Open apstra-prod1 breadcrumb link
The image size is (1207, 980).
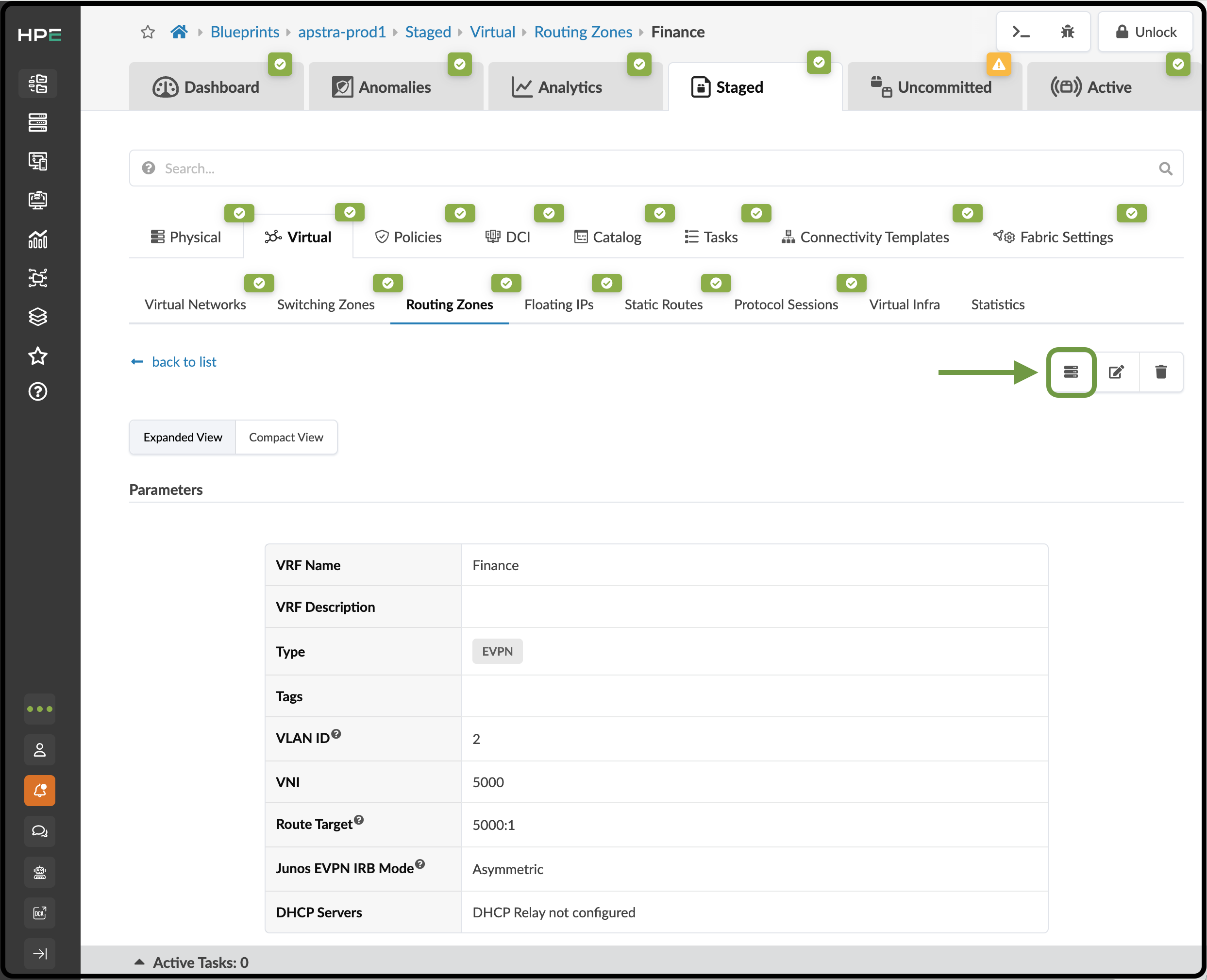pos(342,32)
